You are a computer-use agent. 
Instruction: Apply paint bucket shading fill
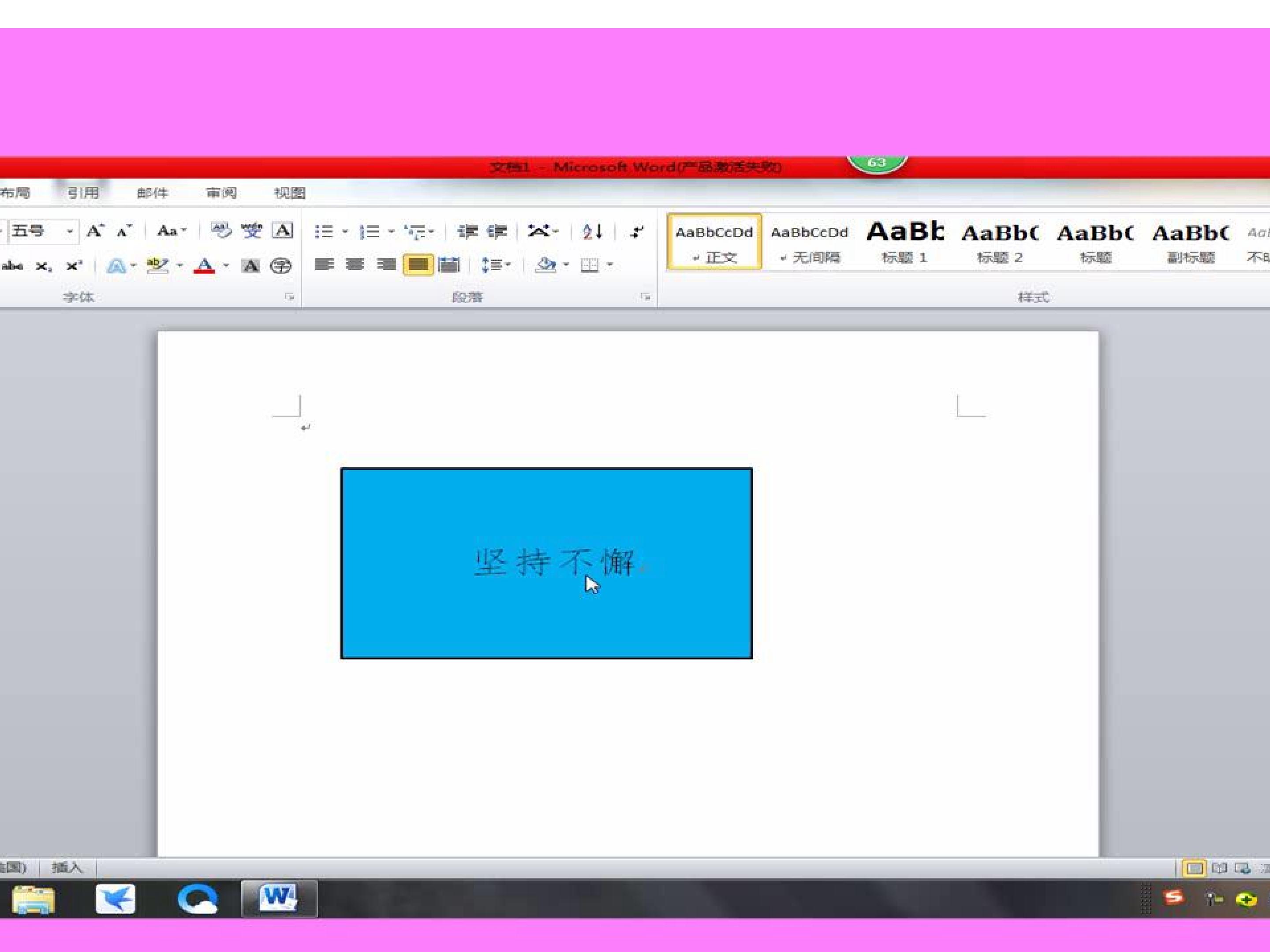(x=545, y=264)
